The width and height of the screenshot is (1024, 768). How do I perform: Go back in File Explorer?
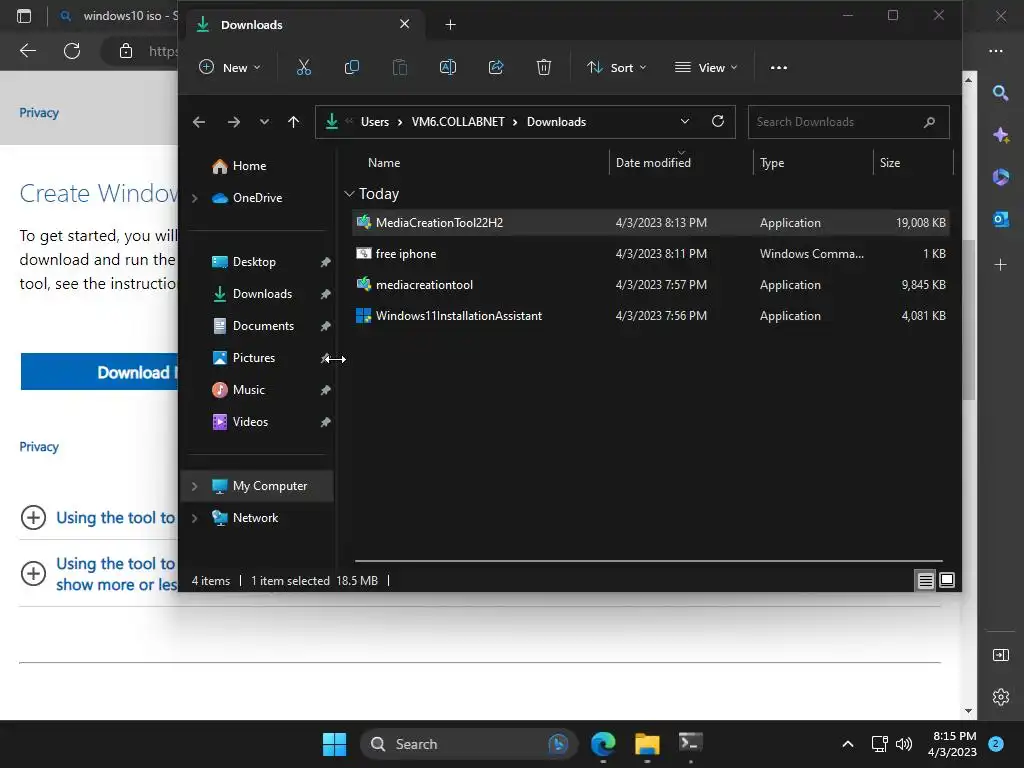[199, 122]
